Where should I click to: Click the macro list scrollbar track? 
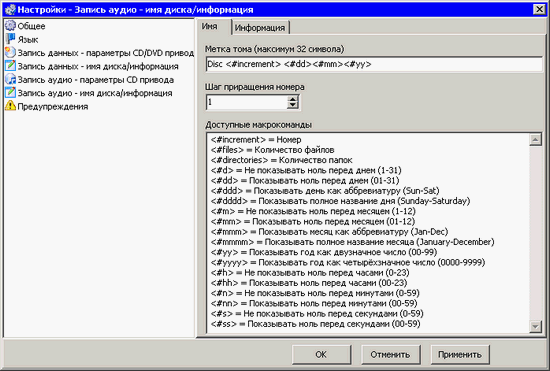[x=535, y=233]
